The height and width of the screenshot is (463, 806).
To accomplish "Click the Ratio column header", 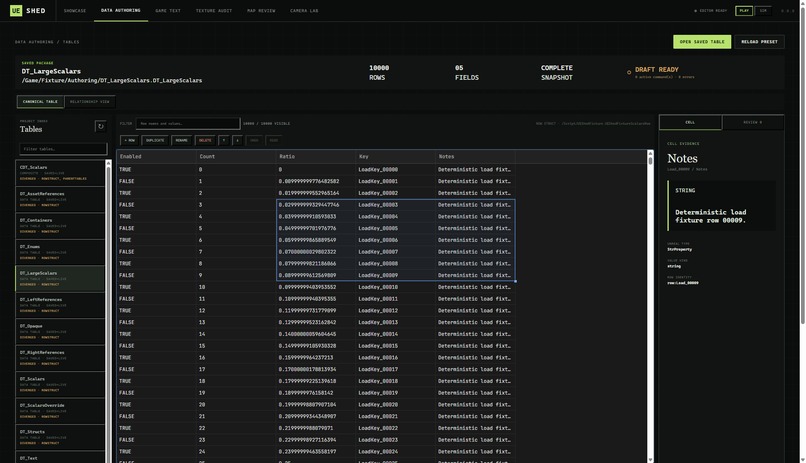I will coord(316,157).
